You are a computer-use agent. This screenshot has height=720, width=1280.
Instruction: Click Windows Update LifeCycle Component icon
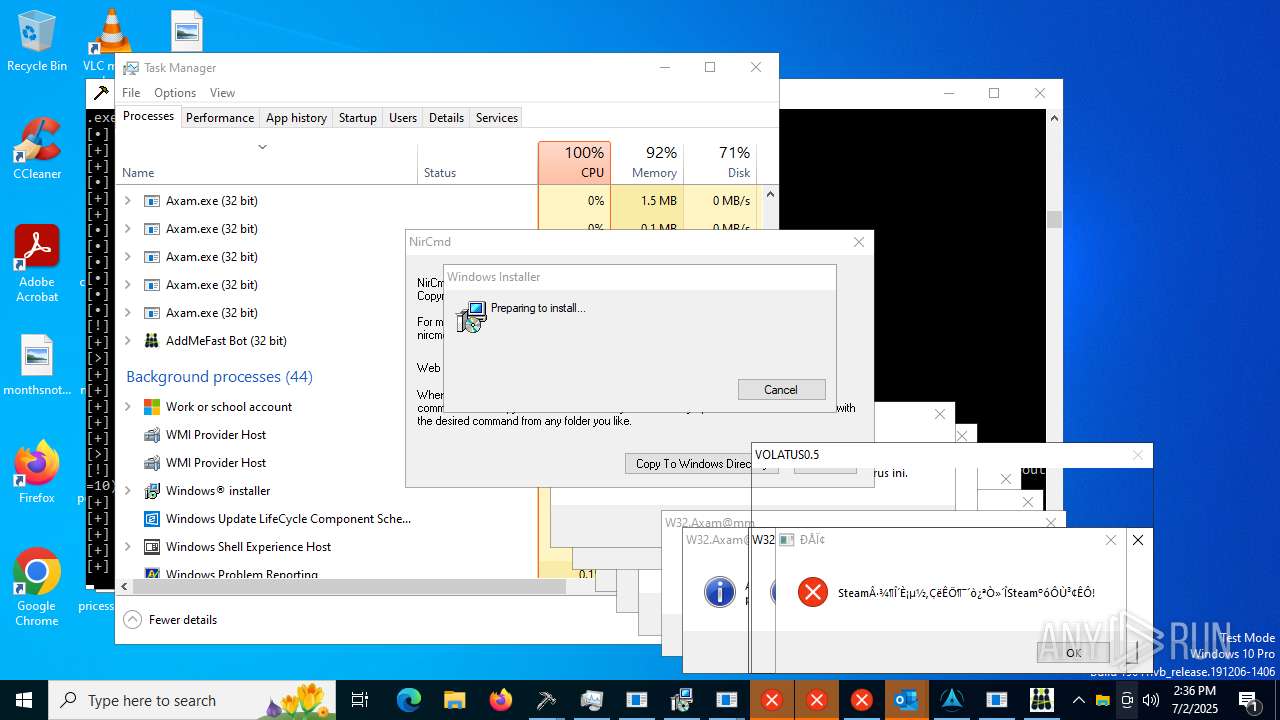tap(152, 519)
